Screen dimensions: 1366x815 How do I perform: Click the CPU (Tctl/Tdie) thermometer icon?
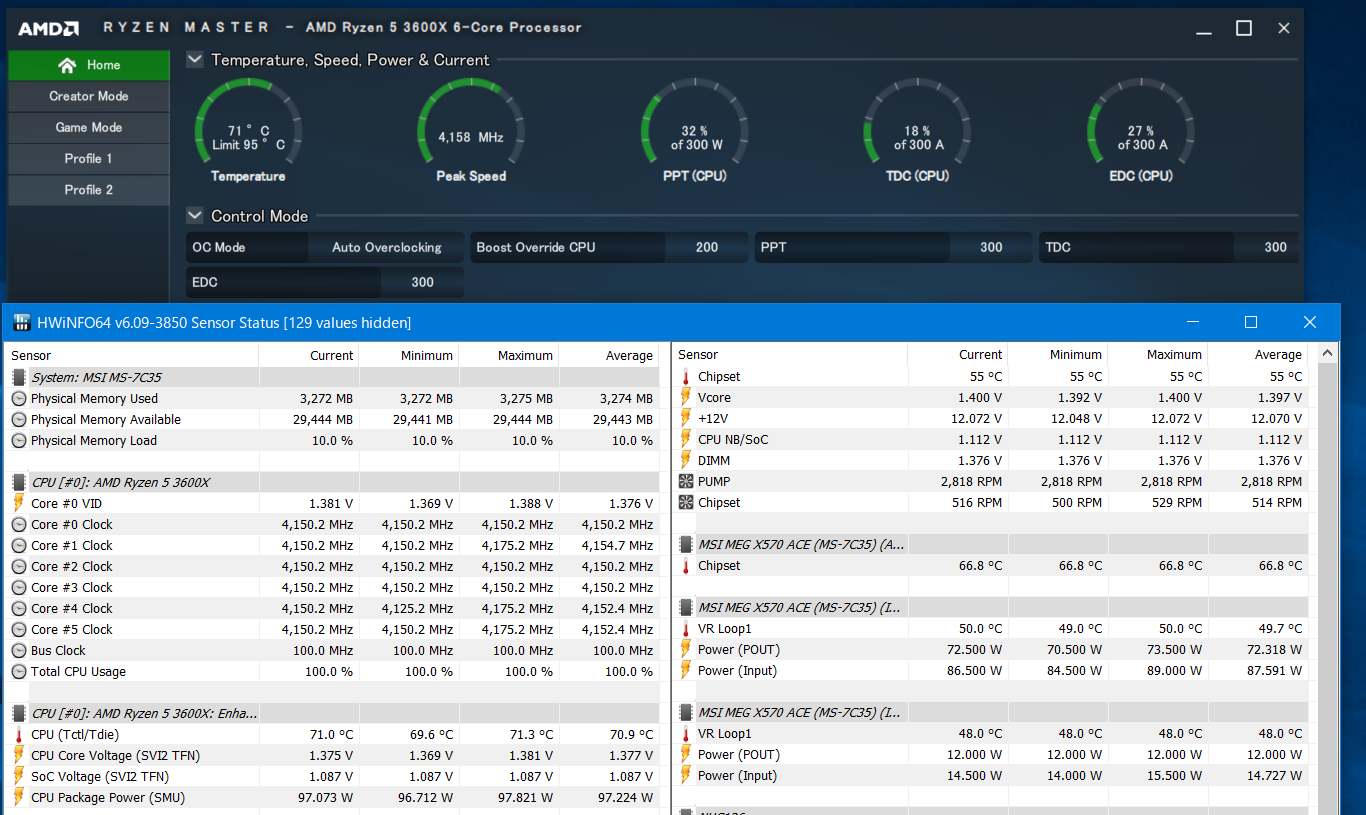click(x=18, y=734)
